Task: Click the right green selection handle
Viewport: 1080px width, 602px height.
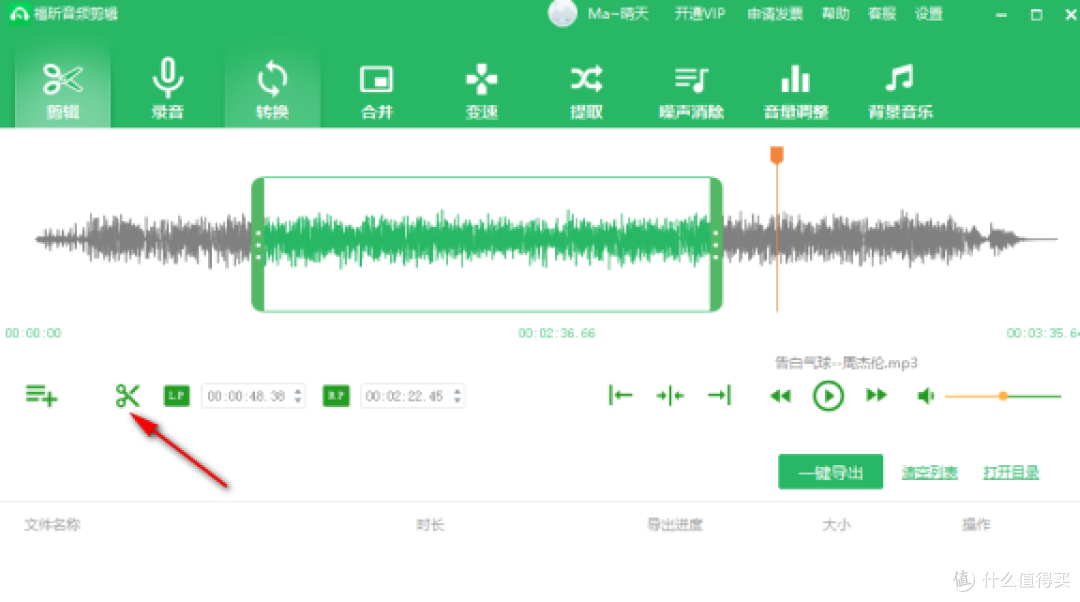Action: click(716, 245)
